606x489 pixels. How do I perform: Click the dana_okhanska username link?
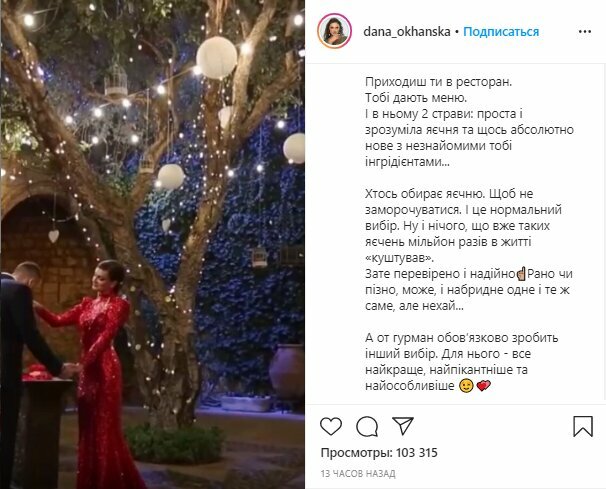(407, 32)
